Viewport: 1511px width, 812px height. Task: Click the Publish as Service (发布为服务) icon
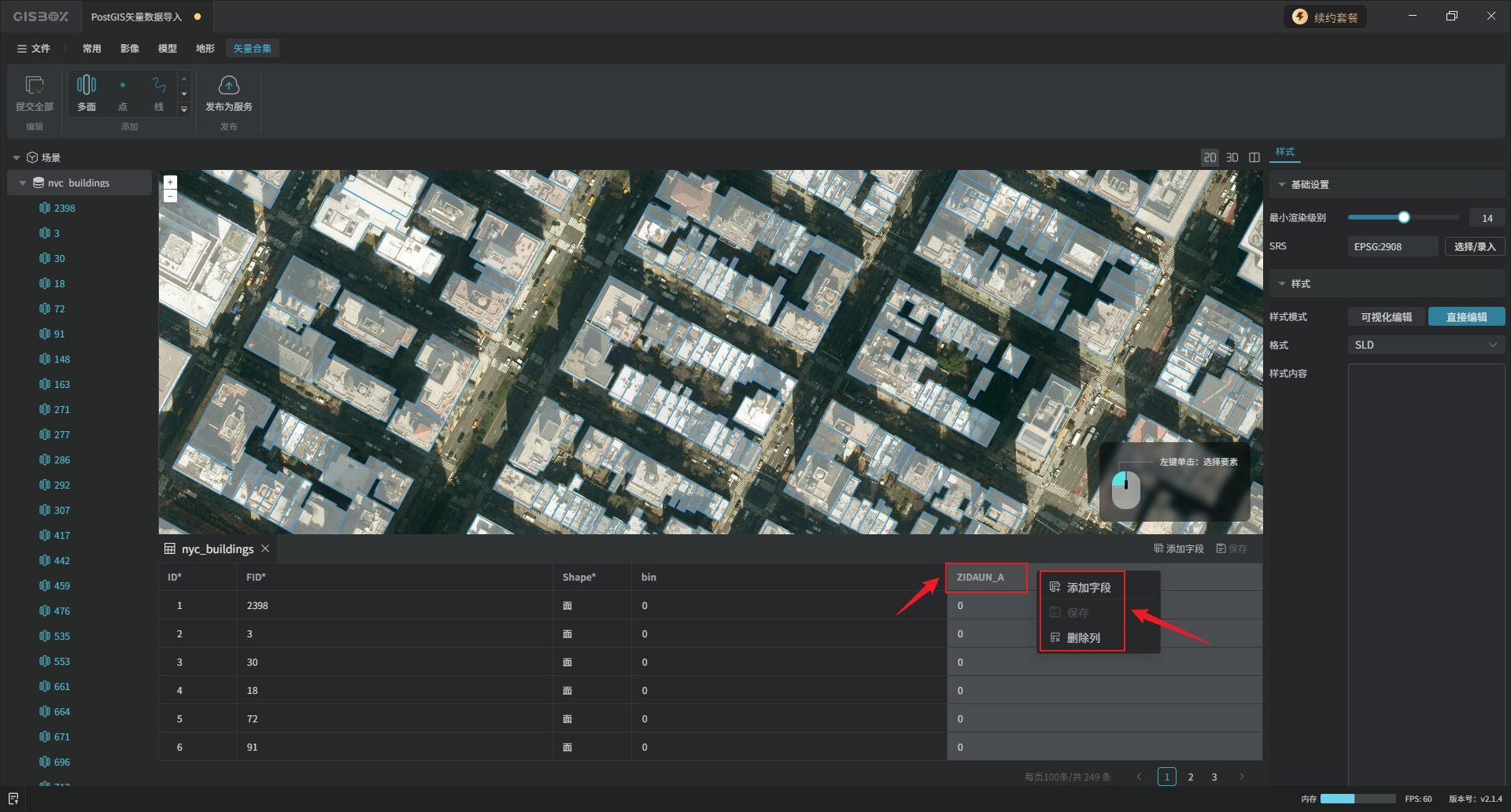(x=228, y=86)
